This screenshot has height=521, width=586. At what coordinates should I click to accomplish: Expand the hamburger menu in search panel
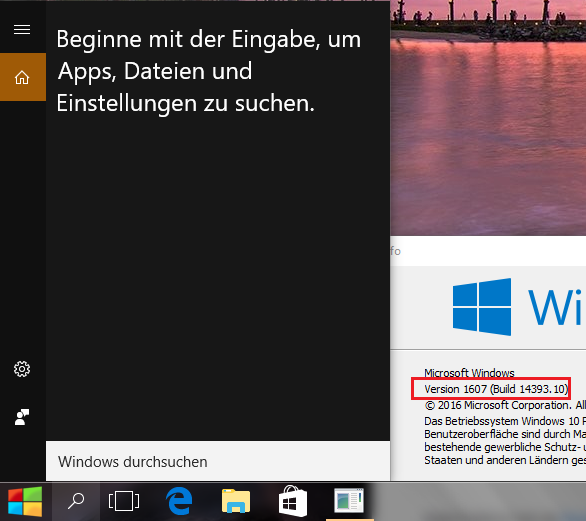tap(22, 30)
